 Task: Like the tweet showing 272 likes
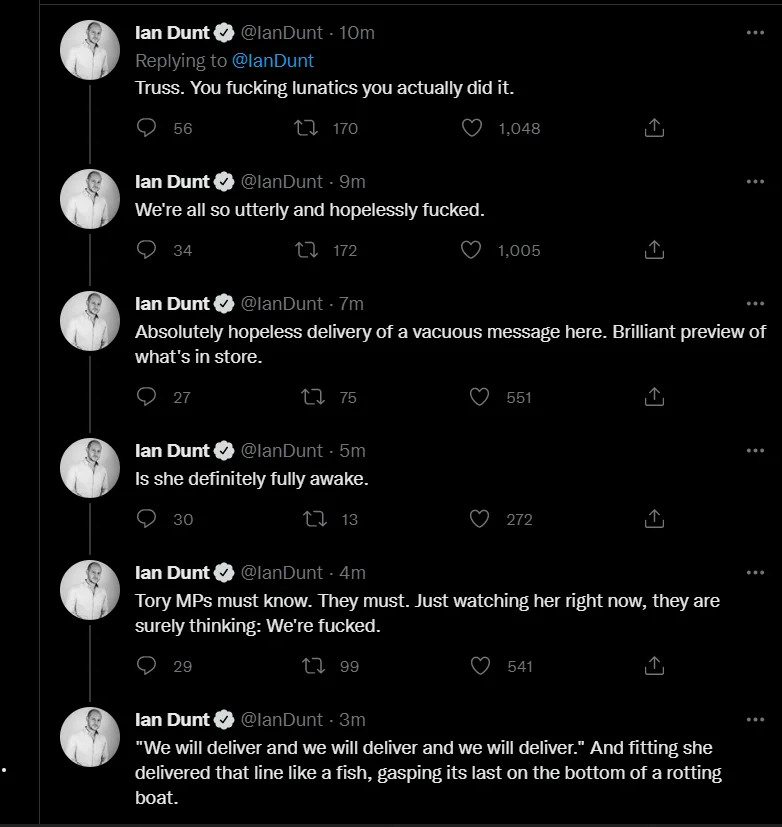[x=479, y=518]
